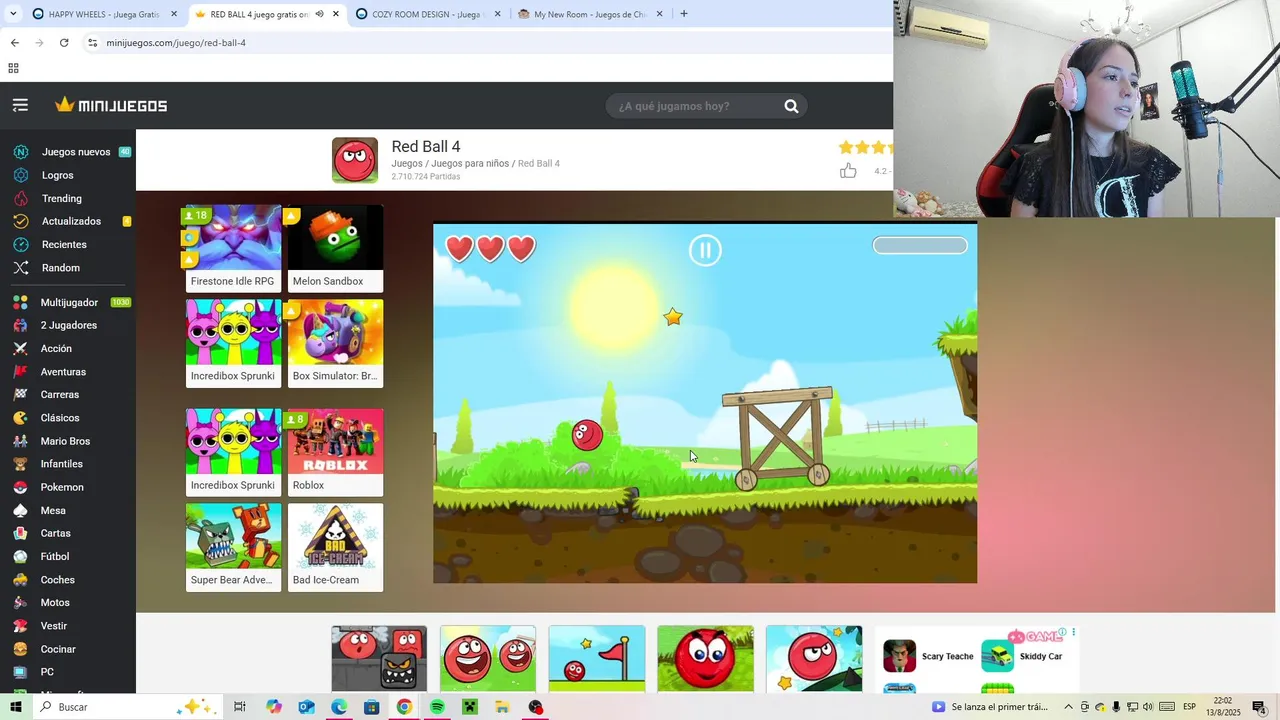Click the Mario Bros category icon
The height and width of the screenshot is (720, 1280).
tap(20, 441)
